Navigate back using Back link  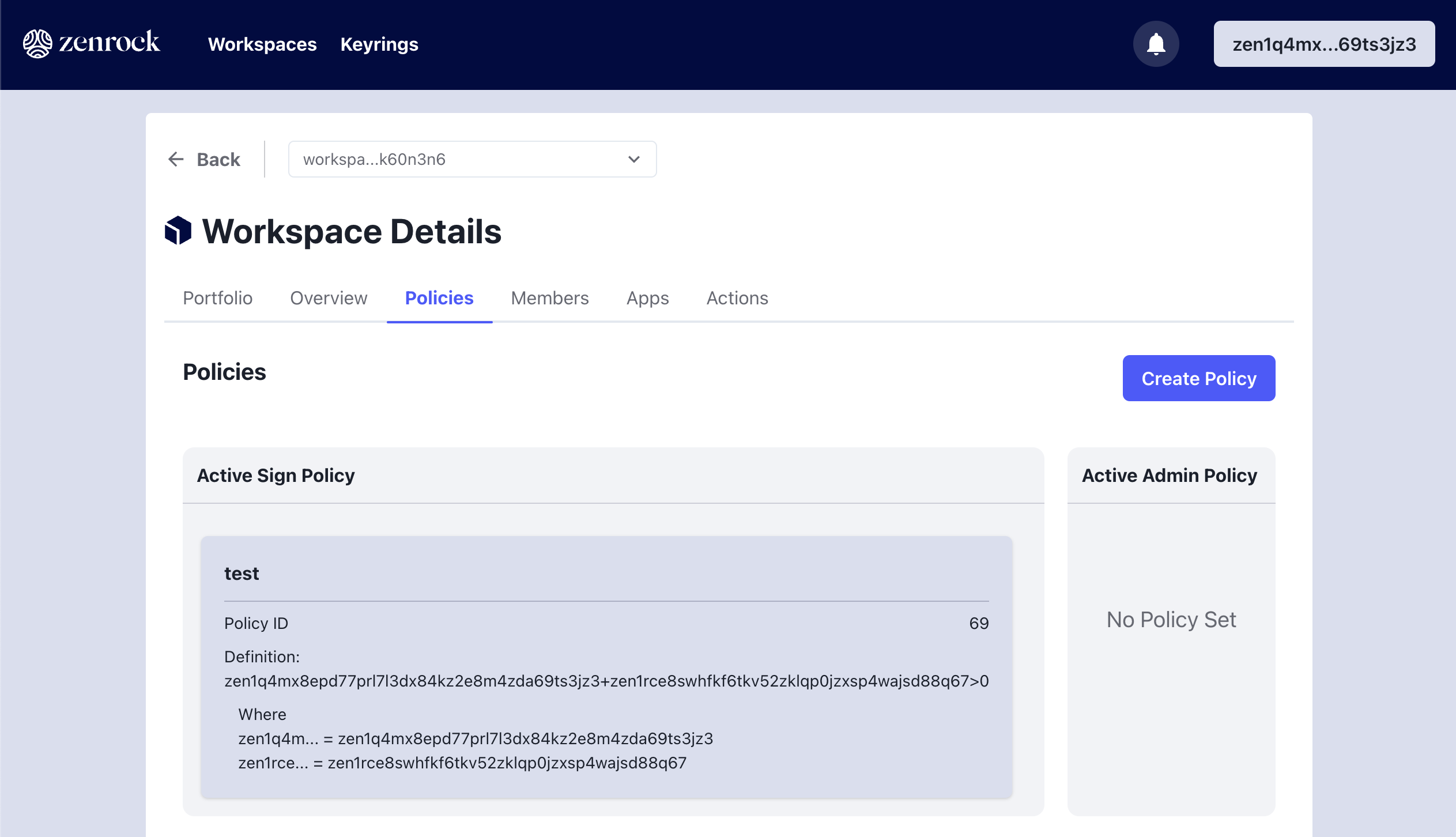(x=204, y=158)
